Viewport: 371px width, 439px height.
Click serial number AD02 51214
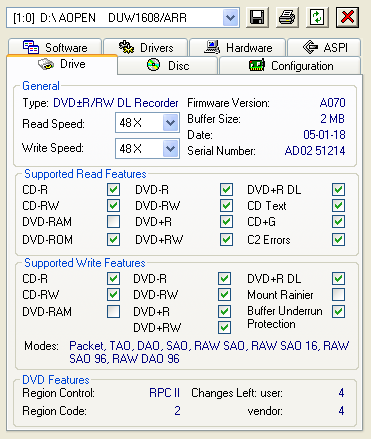coord(315,151)
